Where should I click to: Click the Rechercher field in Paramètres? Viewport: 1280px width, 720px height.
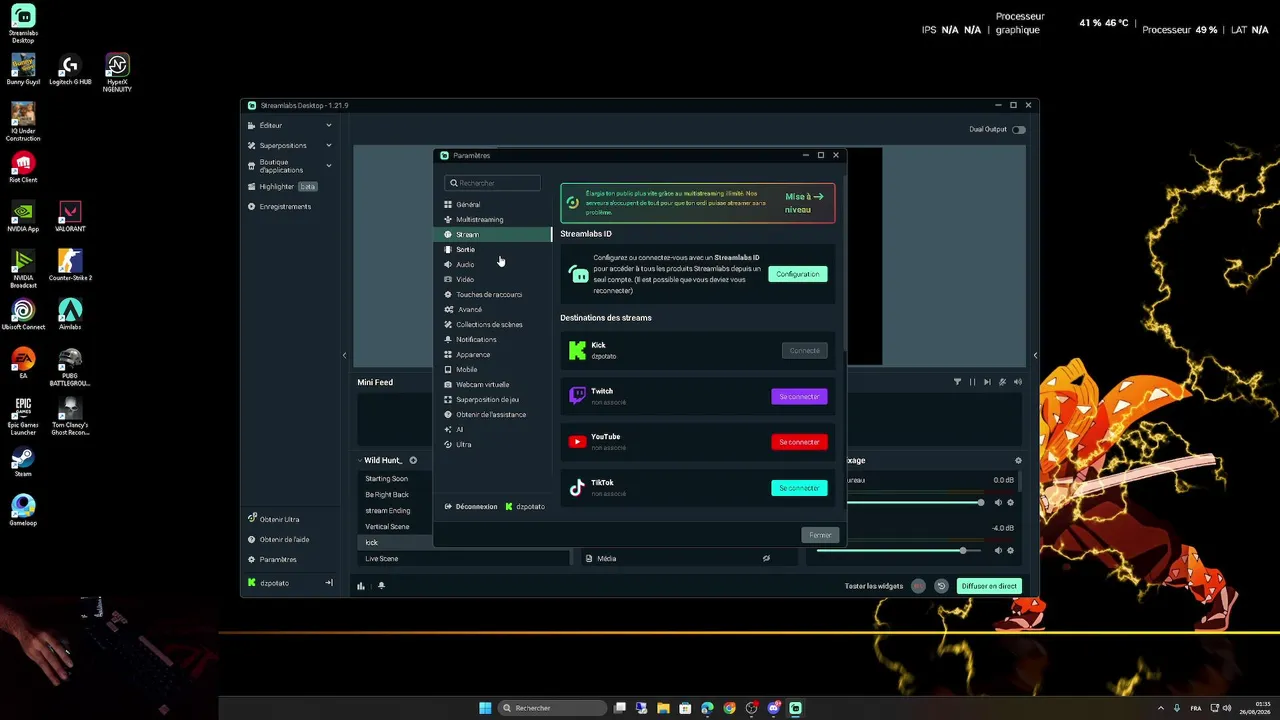point(492,183)
